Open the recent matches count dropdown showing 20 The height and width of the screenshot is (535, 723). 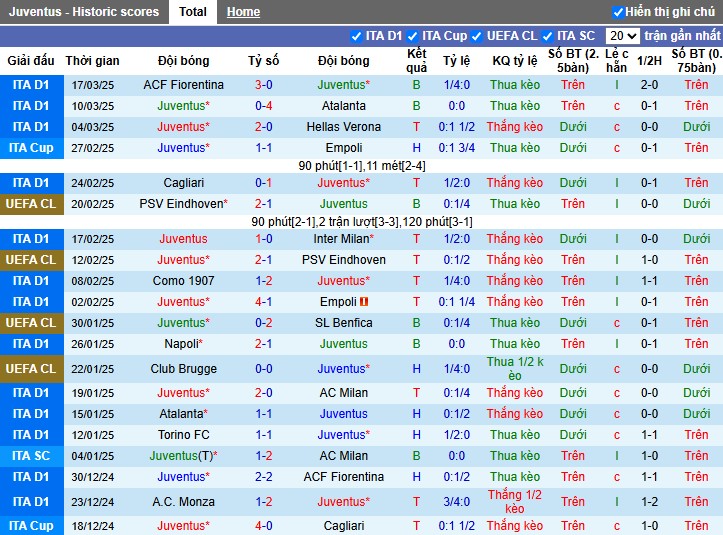coord(622,36)
